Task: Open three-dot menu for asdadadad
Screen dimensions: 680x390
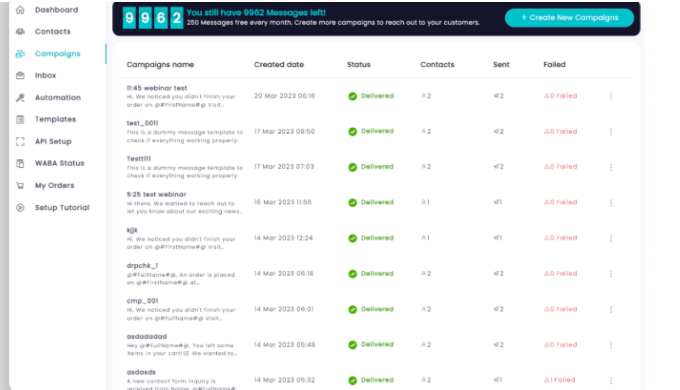Action: pyautogui.click(x=611, y=345)
